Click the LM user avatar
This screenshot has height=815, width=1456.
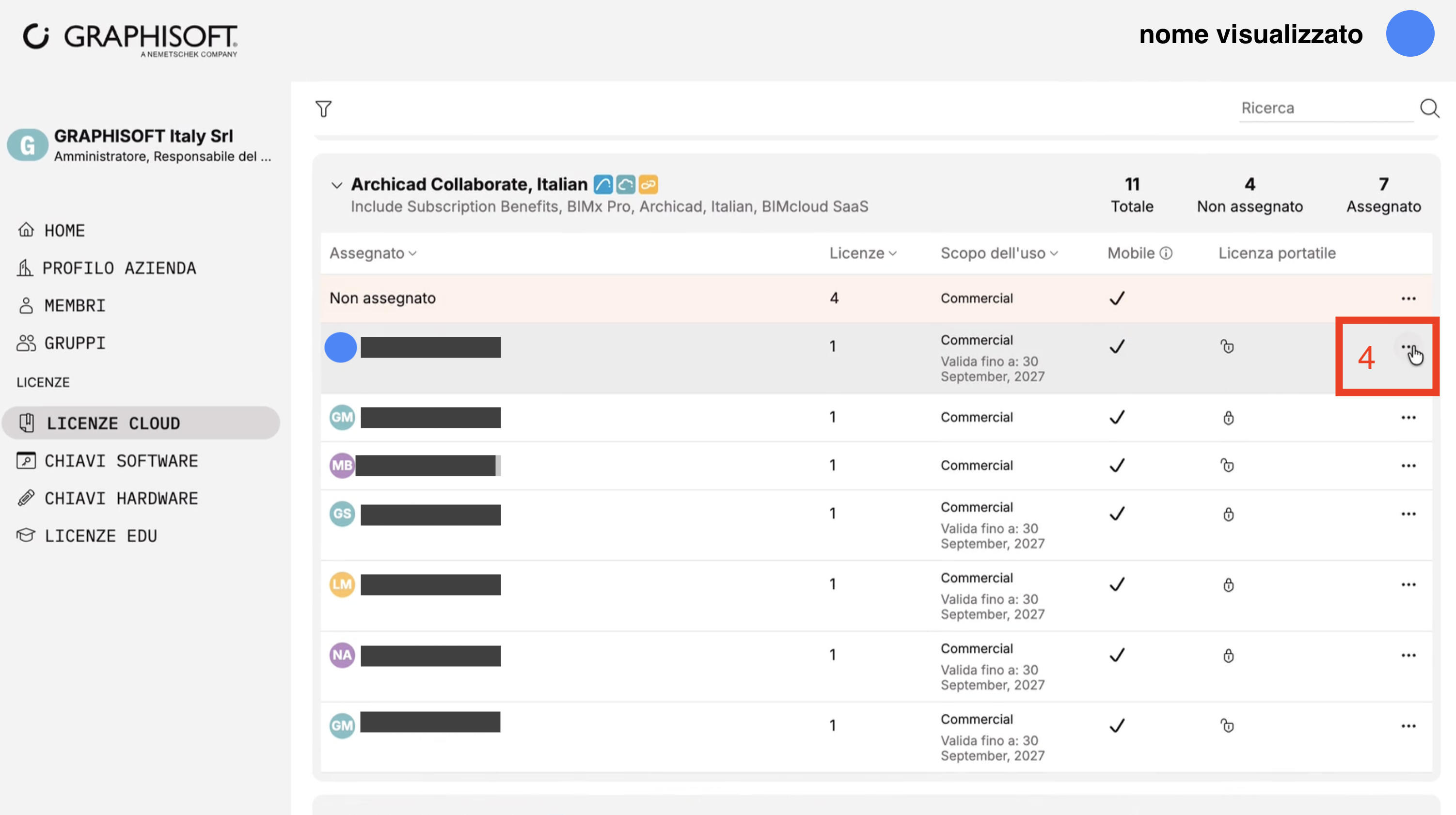(342, 584)
